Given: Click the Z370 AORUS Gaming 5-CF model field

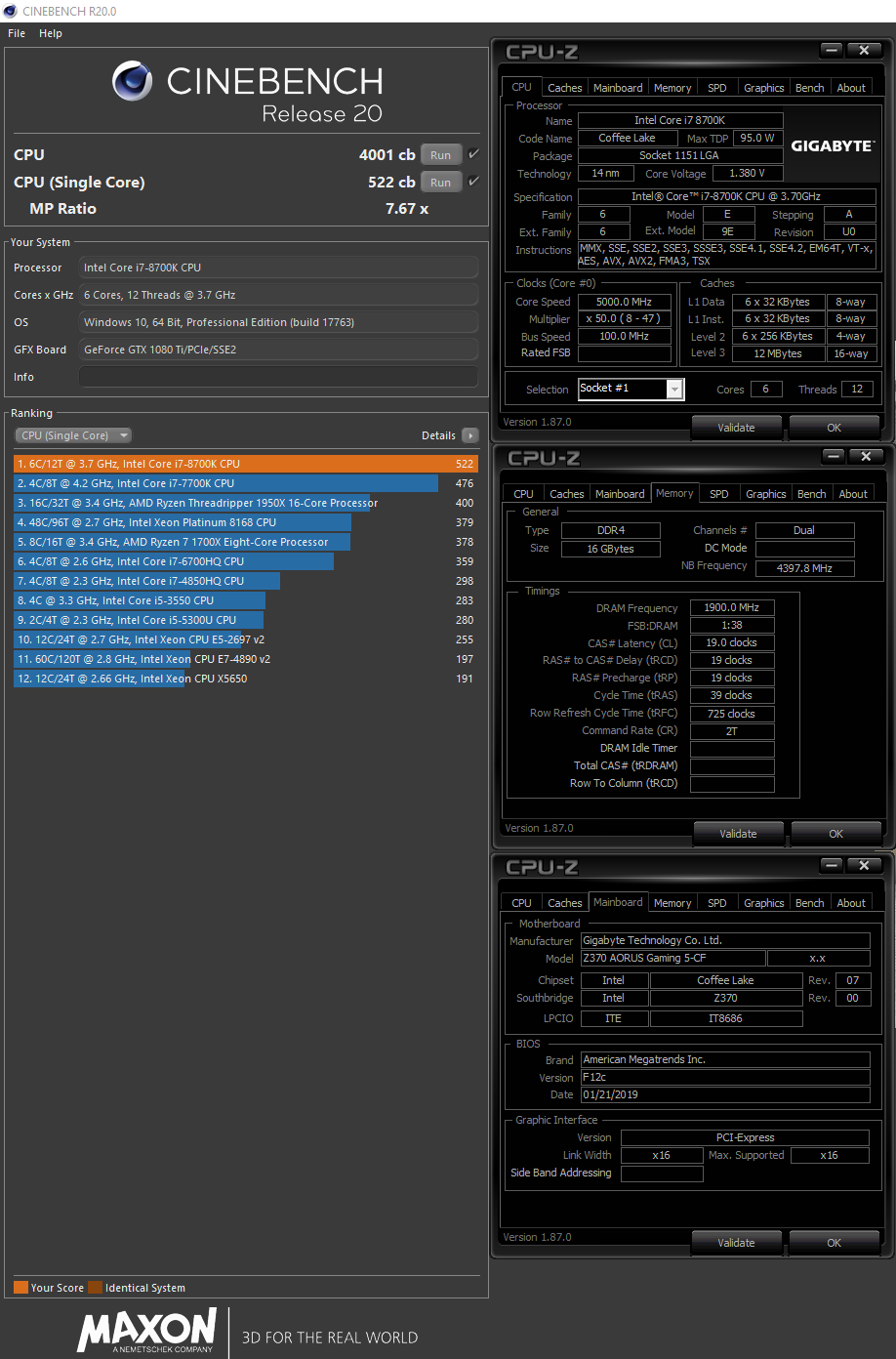Looking at the screenshot, I should click(672, 958).
